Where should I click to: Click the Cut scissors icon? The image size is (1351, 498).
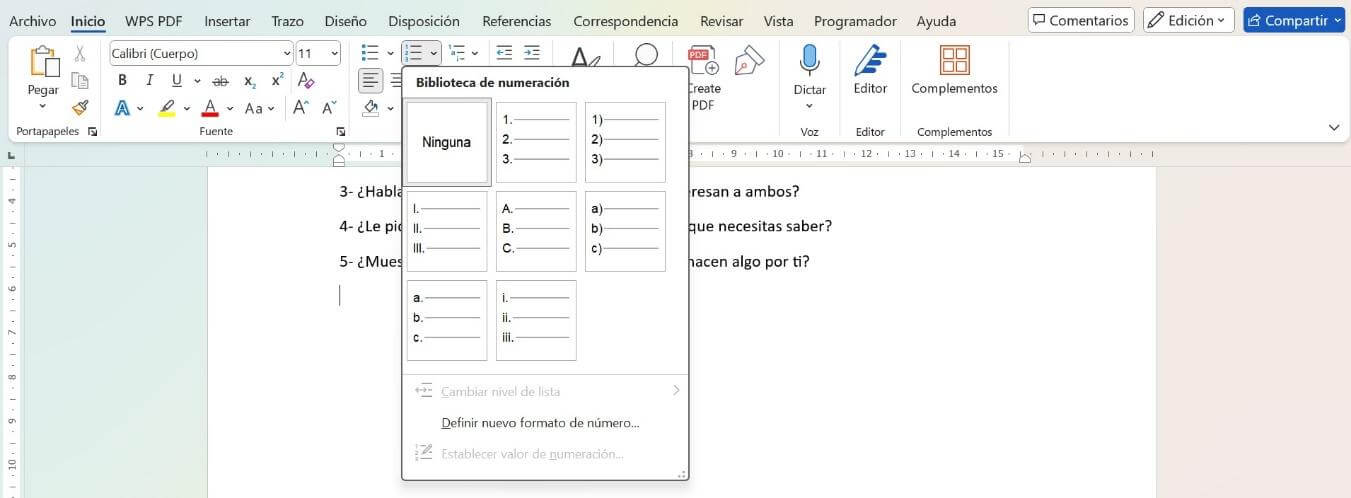click(x=80, y=54)
